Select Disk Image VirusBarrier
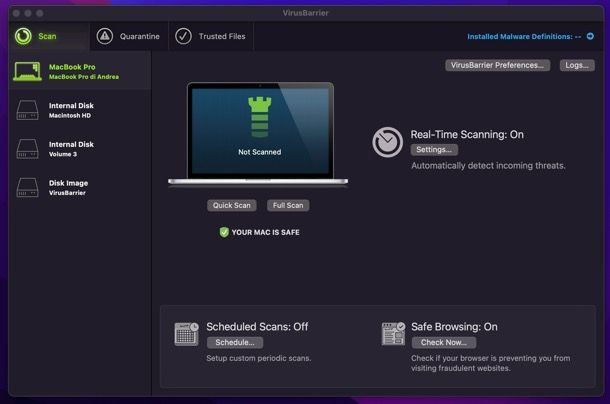Image resolution: width=610 pixels, height=404 pixels. pos(80,187)
